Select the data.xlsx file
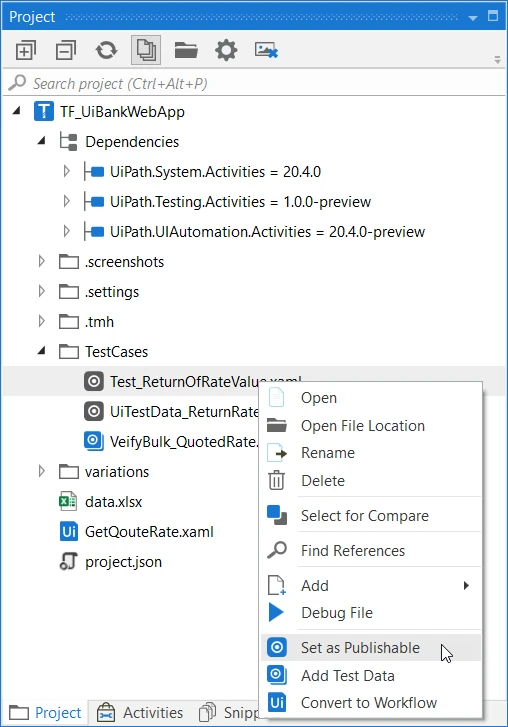 coord(114,502)
